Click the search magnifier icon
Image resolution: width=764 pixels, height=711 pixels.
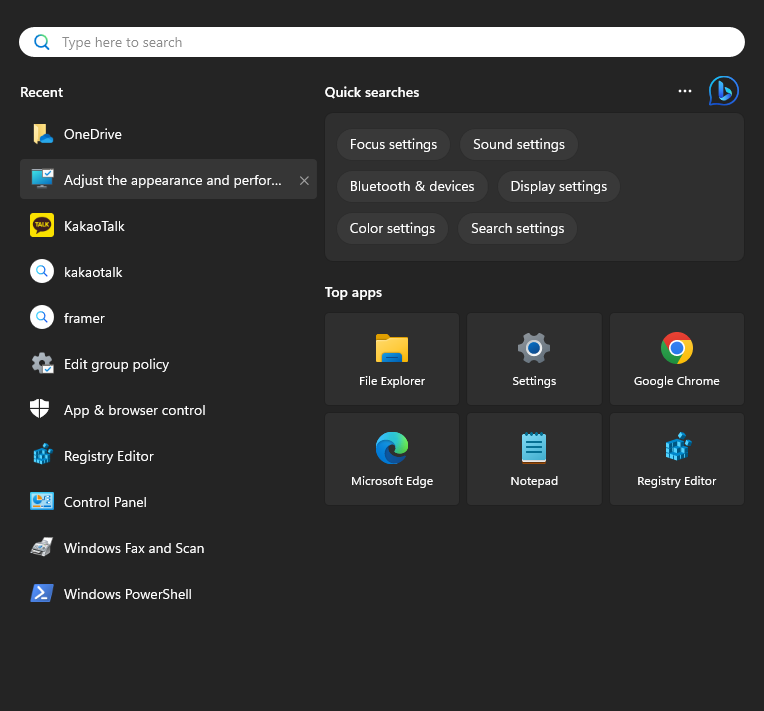click(42, 42)
